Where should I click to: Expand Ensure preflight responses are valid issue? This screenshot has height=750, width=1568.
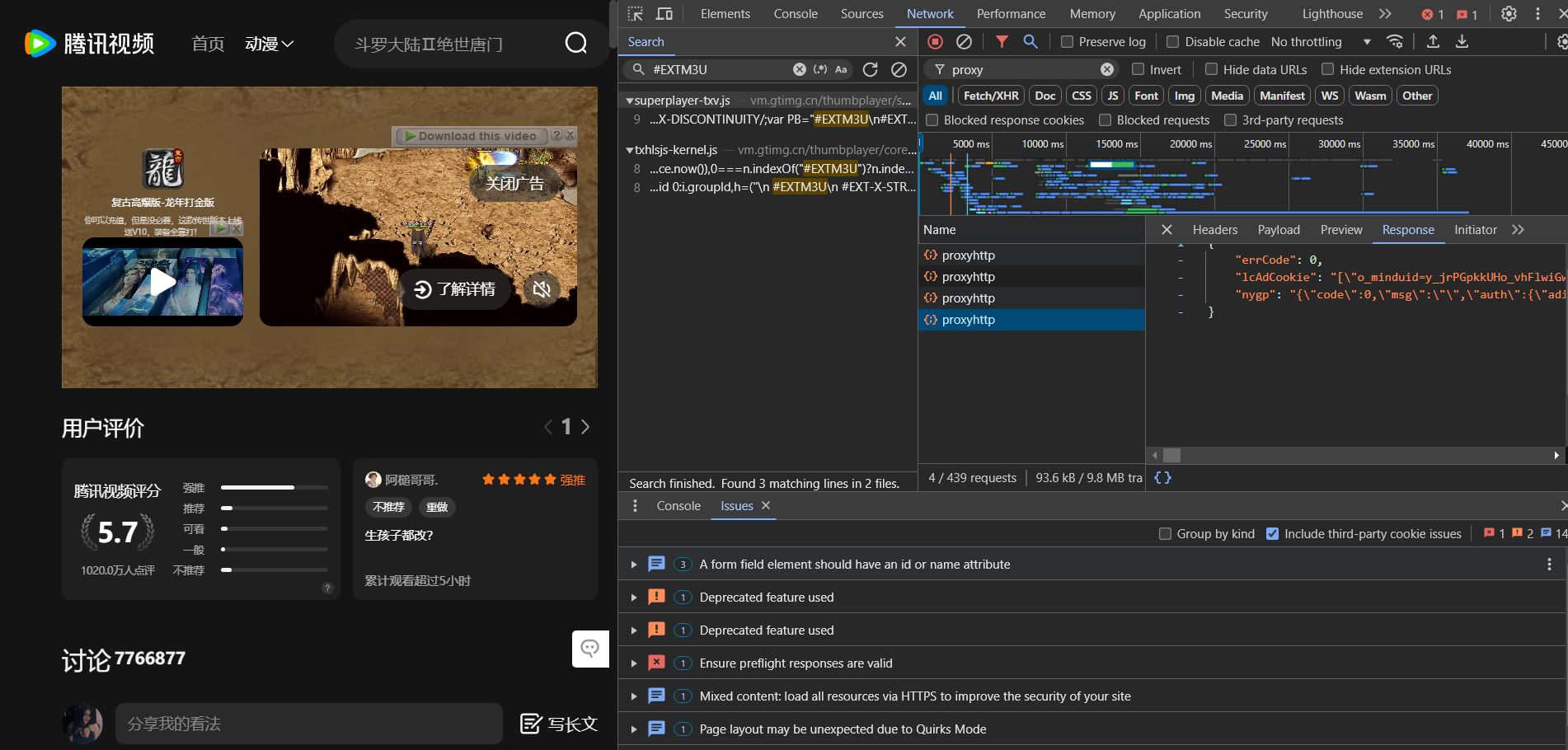[633, 663]
